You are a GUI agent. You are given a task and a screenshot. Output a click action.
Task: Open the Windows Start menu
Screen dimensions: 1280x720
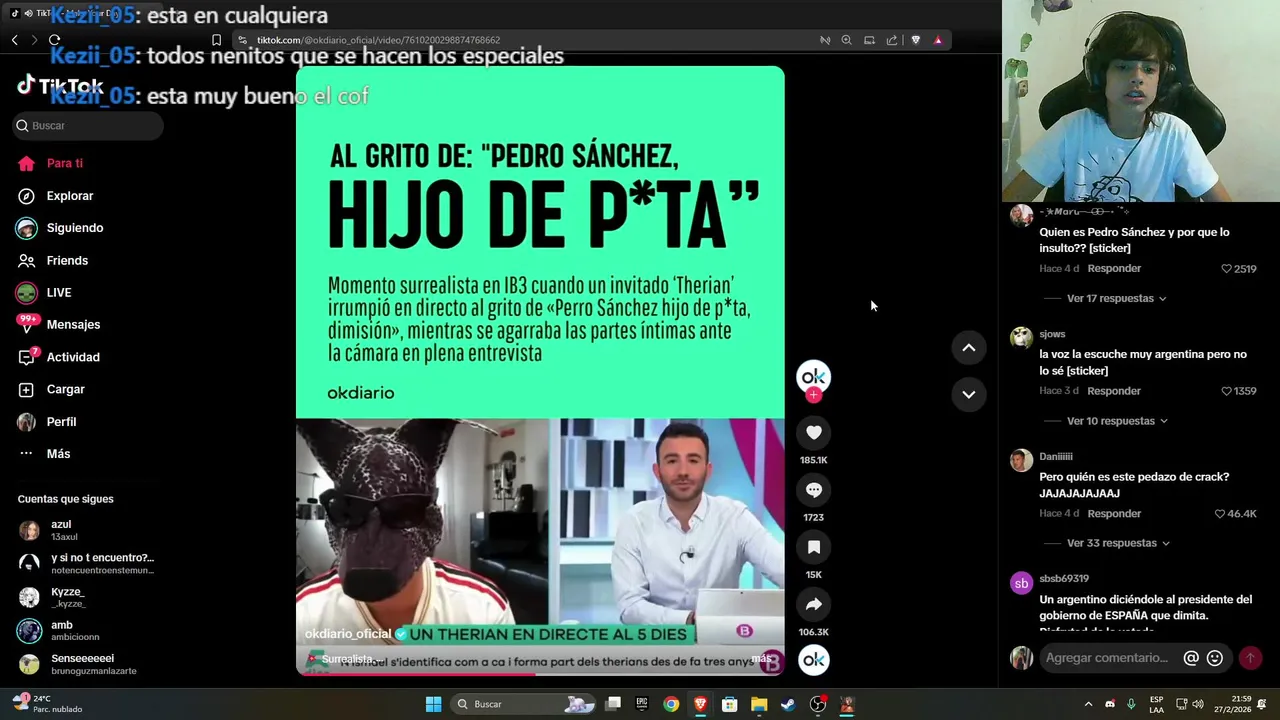[x=433, y=704]
